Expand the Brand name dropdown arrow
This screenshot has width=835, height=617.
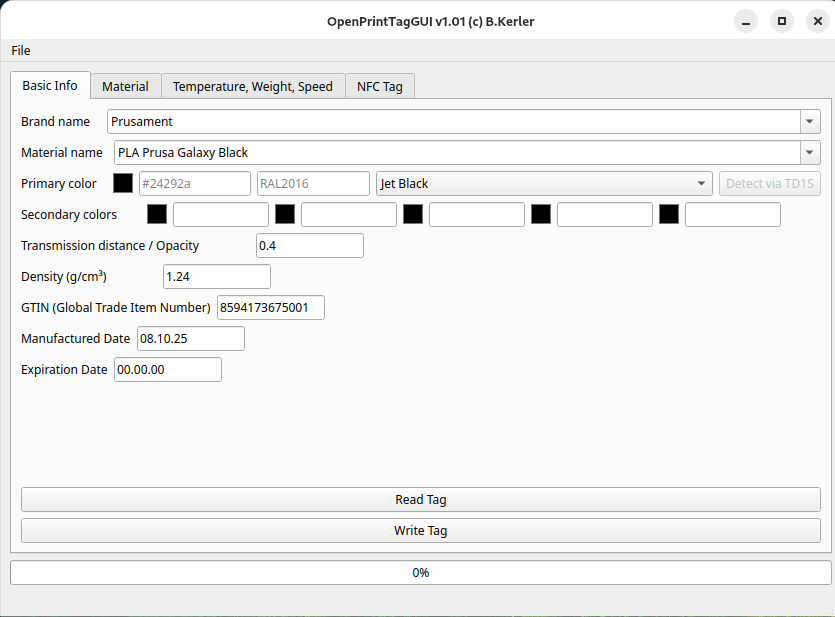[809, 121]
